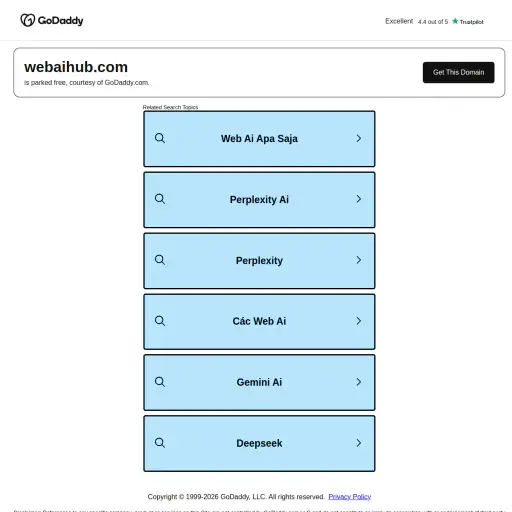Image resolution: width=512 pixels, height=512 pixels.
Task: Click search icon beside Các Web Ai
Action: click(x=160, y=321)
